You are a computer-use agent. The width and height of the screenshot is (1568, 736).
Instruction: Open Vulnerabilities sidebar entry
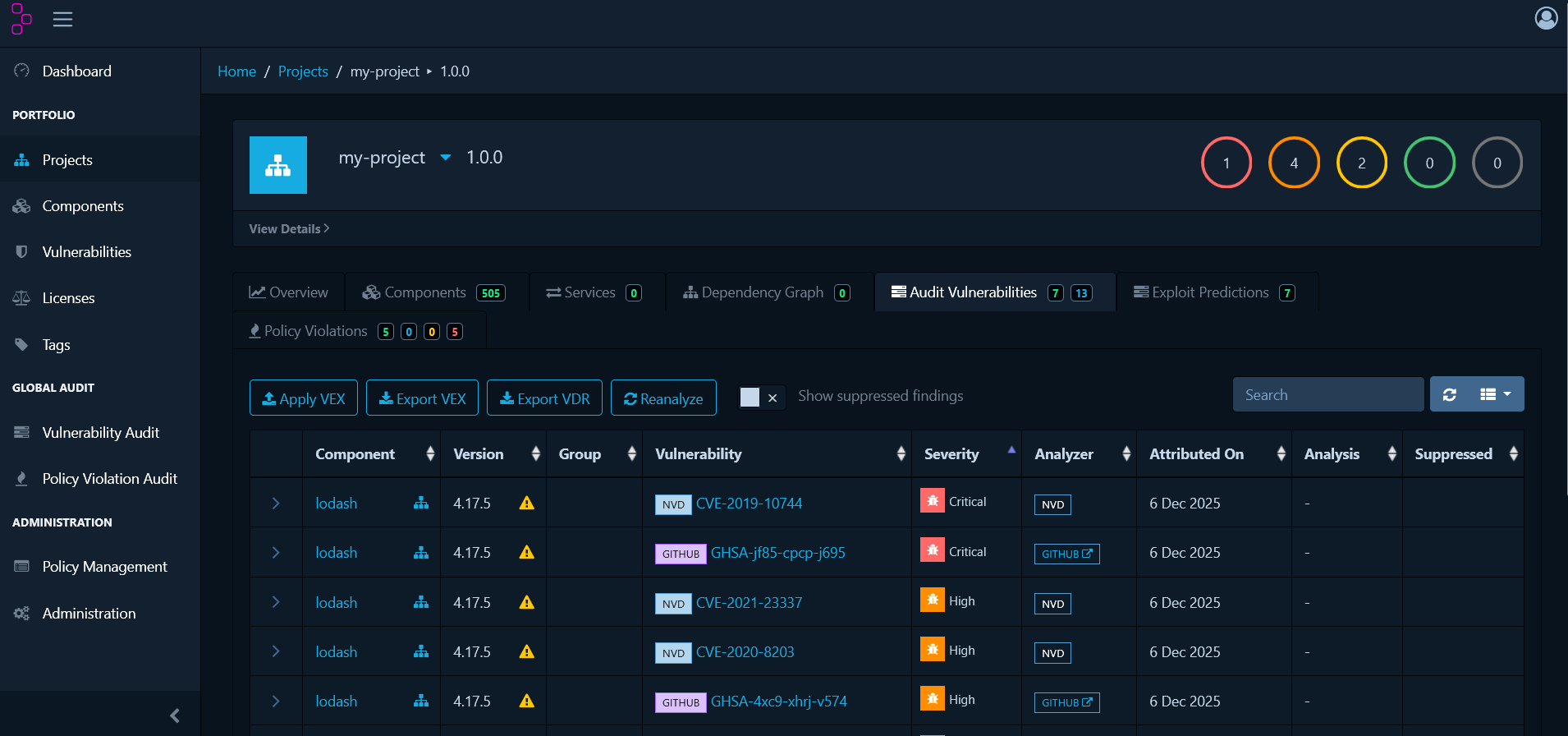100,252
